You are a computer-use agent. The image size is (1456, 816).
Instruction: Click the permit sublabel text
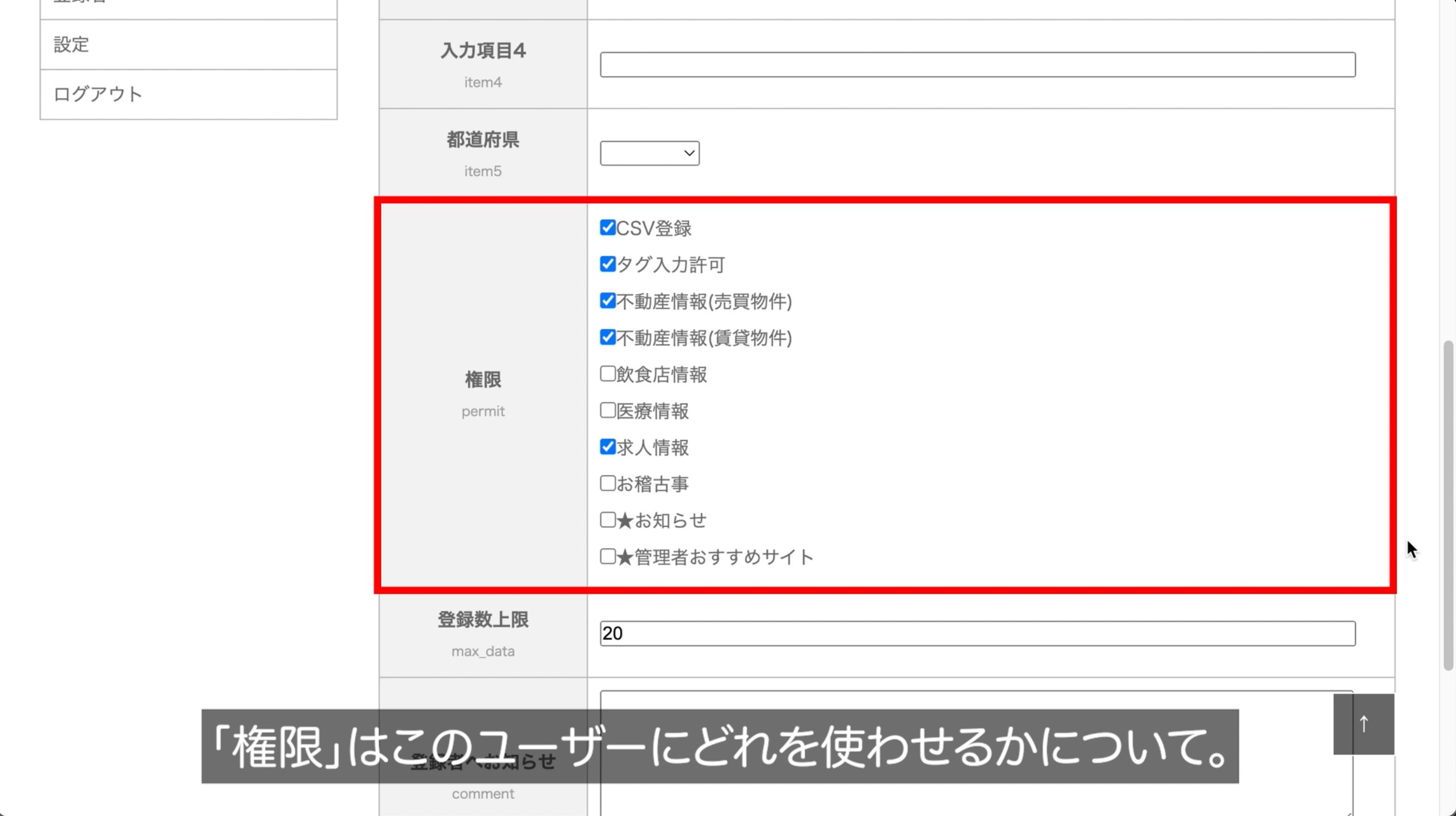[x=483, y=412]
